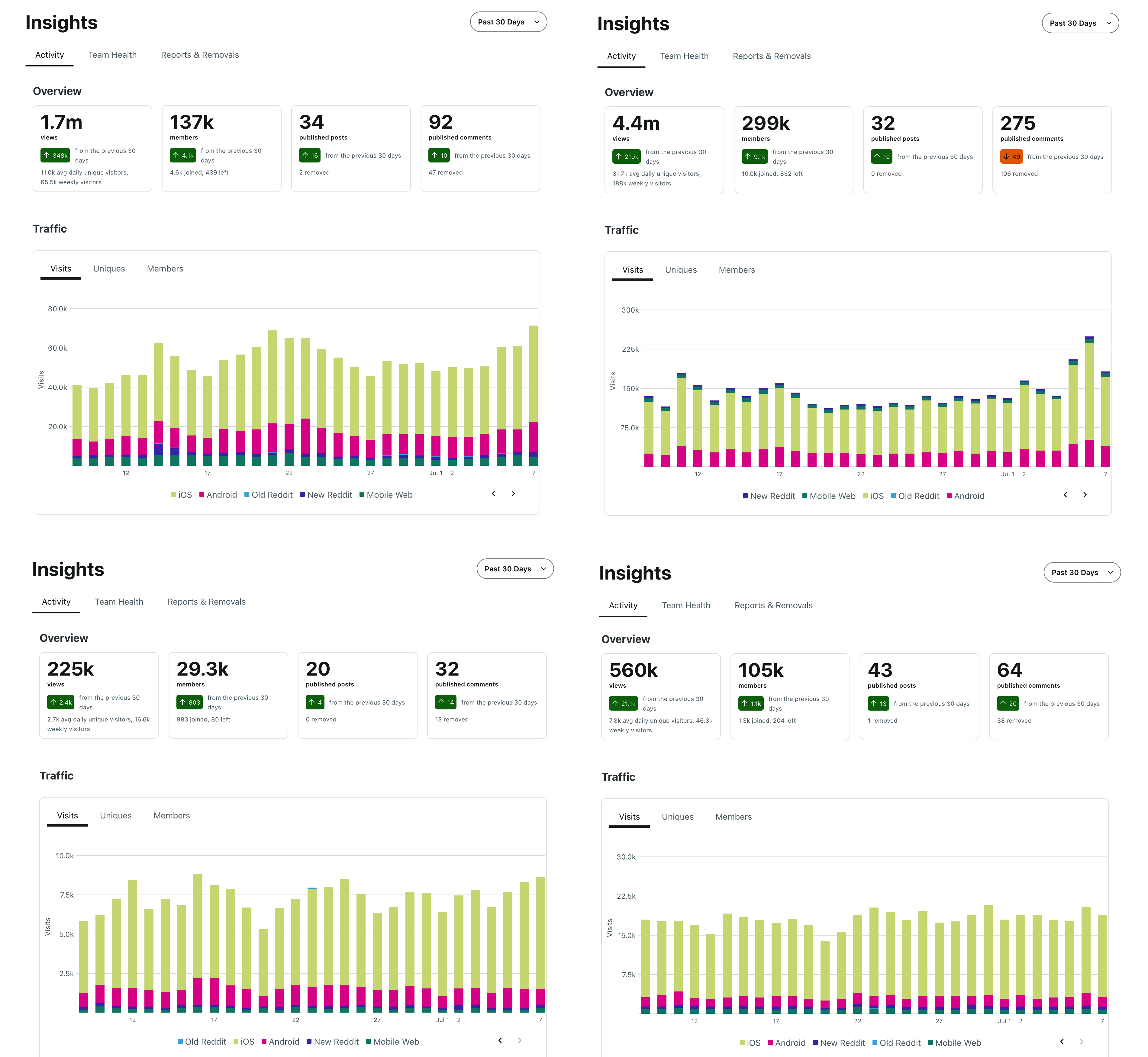Expand Past 30 Days selector in 4.4m views dashboard
The width and height of the screenshot is (1148, 1057).
pyautogui.click(x=1080, y=23)
